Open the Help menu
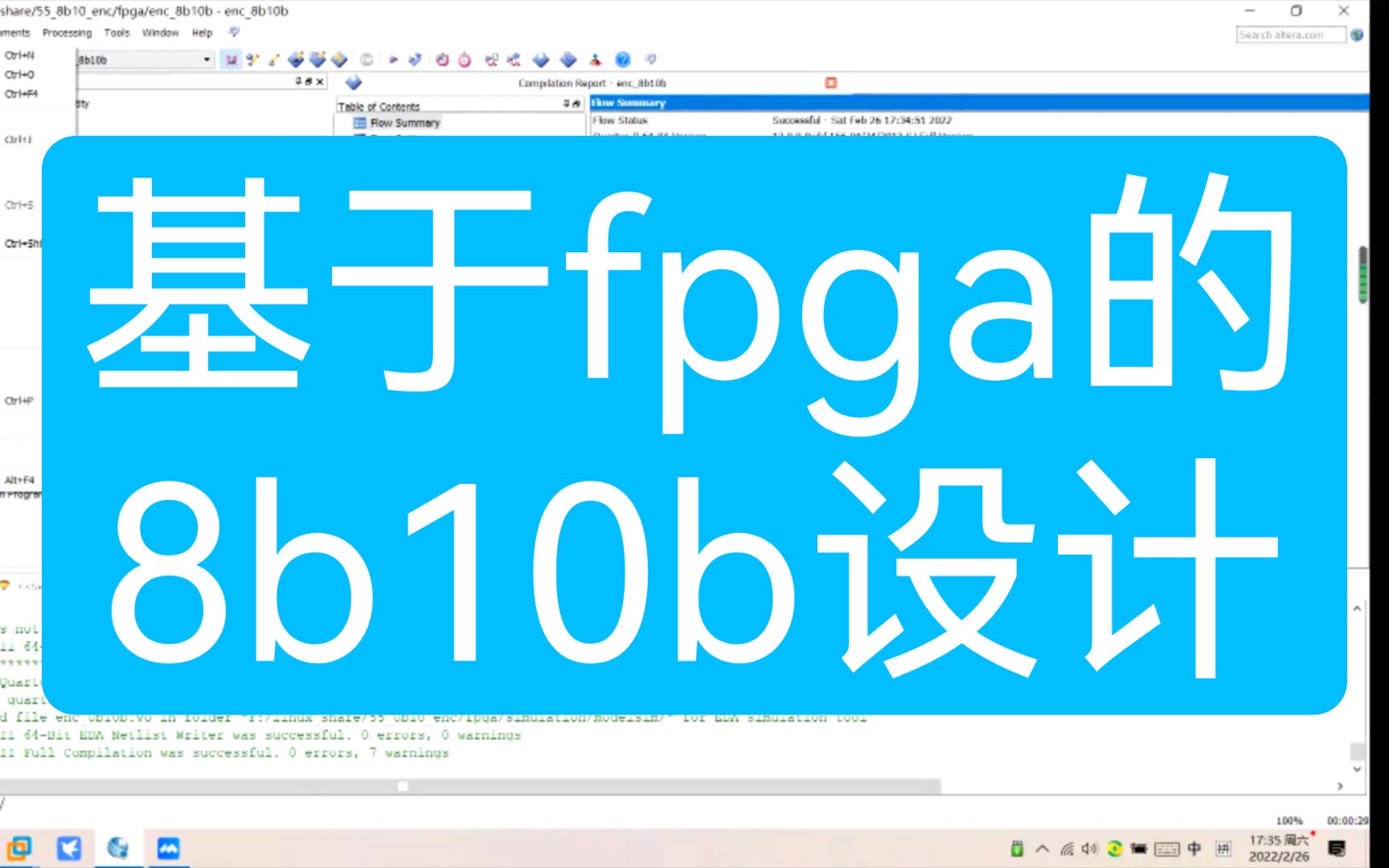 (202, 32)
